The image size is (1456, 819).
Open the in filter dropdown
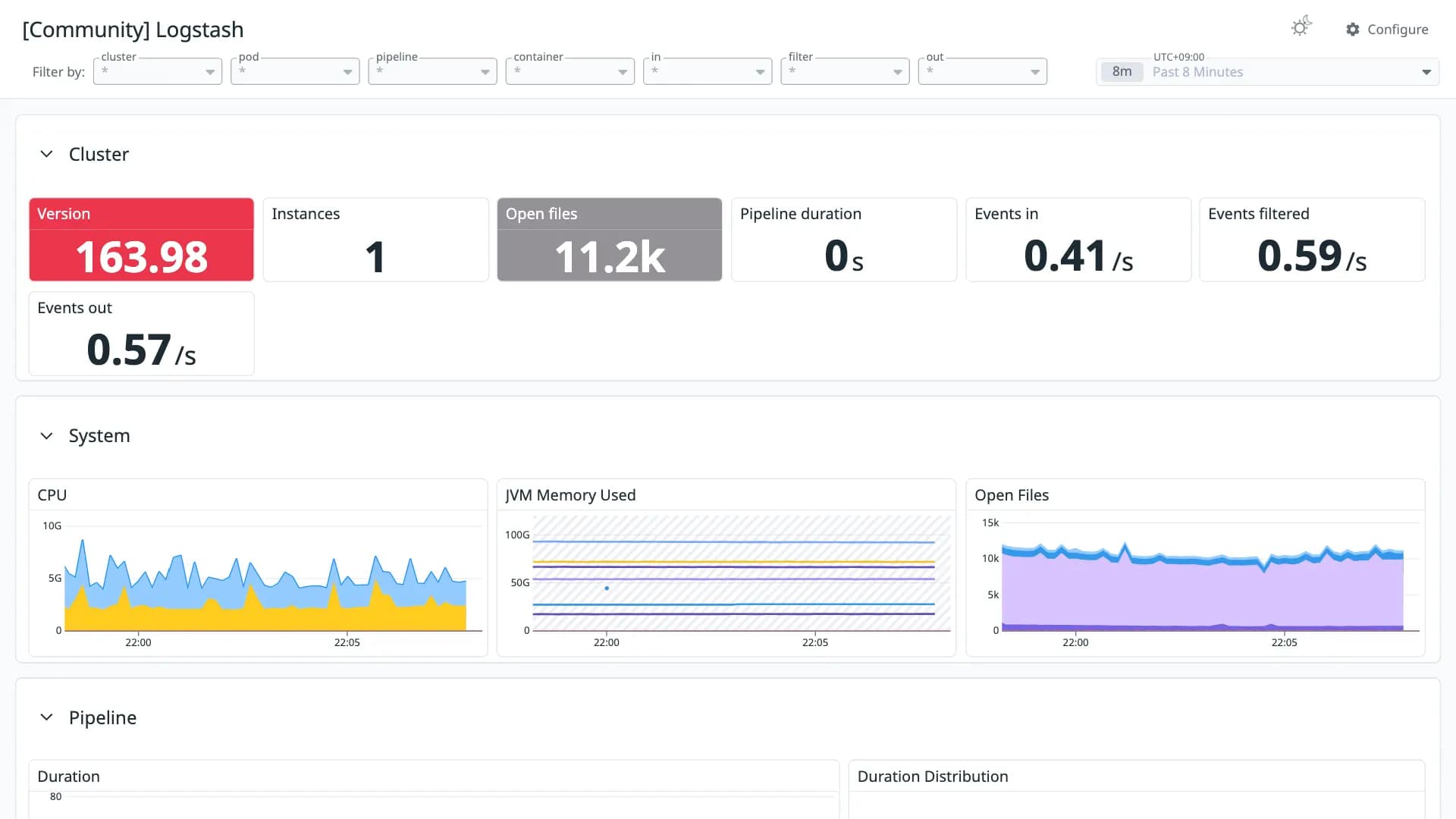(x=708, y=71)
